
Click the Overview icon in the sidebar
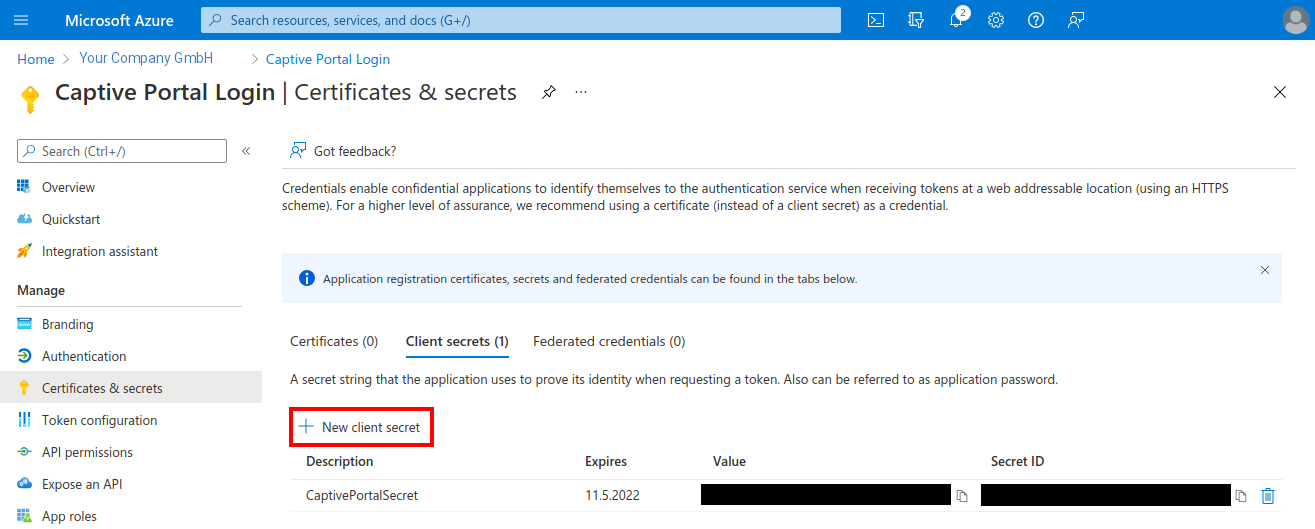(24, 187)
